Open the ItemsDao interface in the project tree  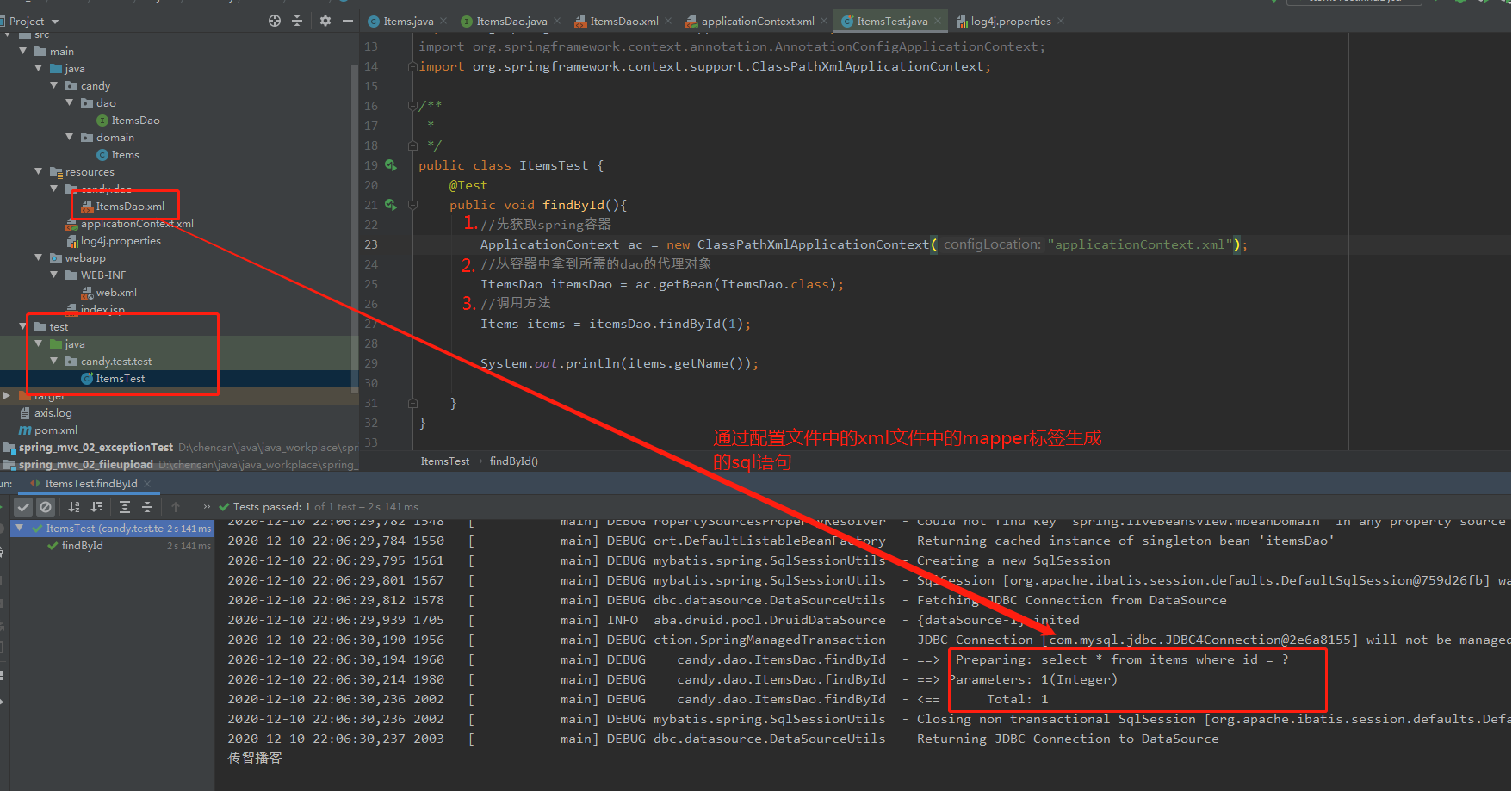click(128, 121)
